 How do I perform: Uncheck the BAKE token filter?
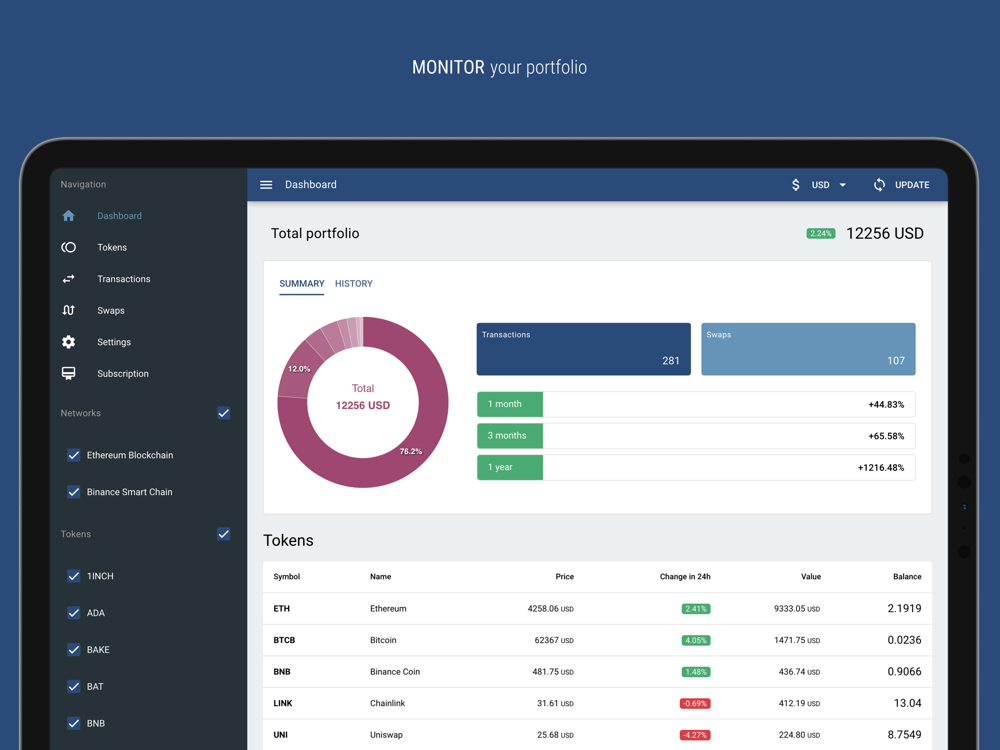click(x=74, y=650)
